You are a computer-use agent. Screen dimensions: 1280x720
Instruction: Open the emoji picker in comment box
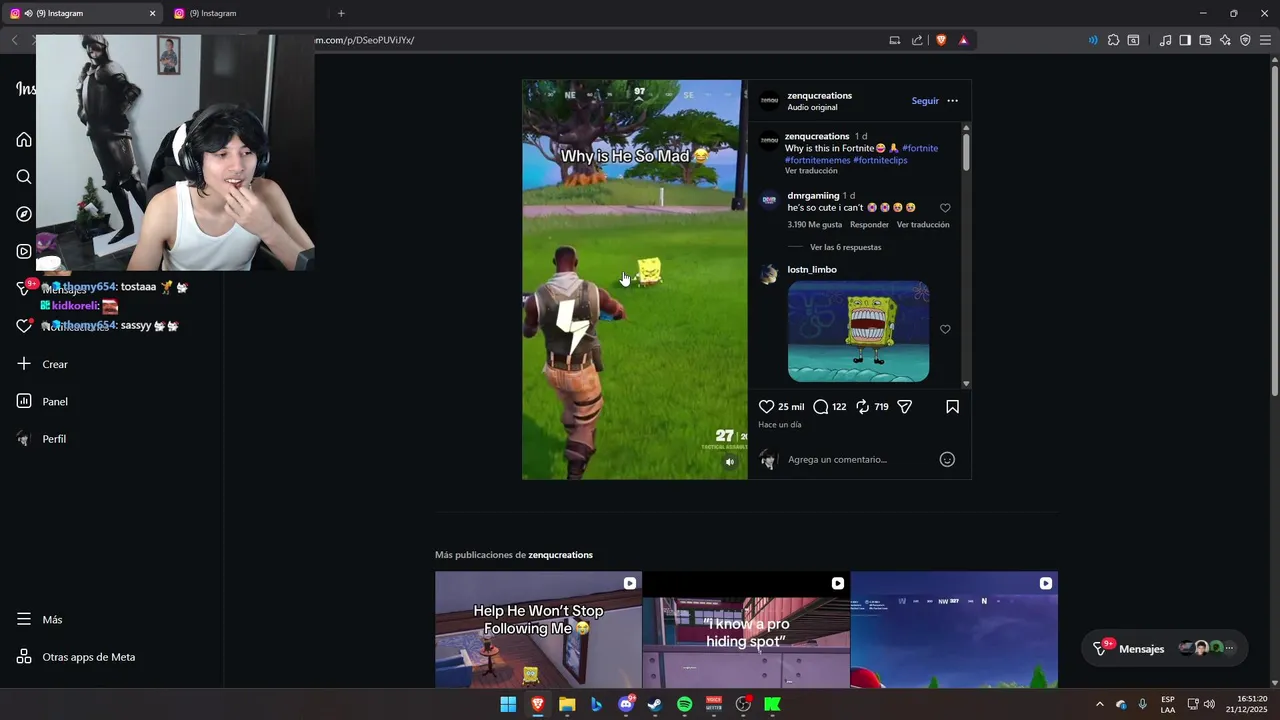(947, 460)
